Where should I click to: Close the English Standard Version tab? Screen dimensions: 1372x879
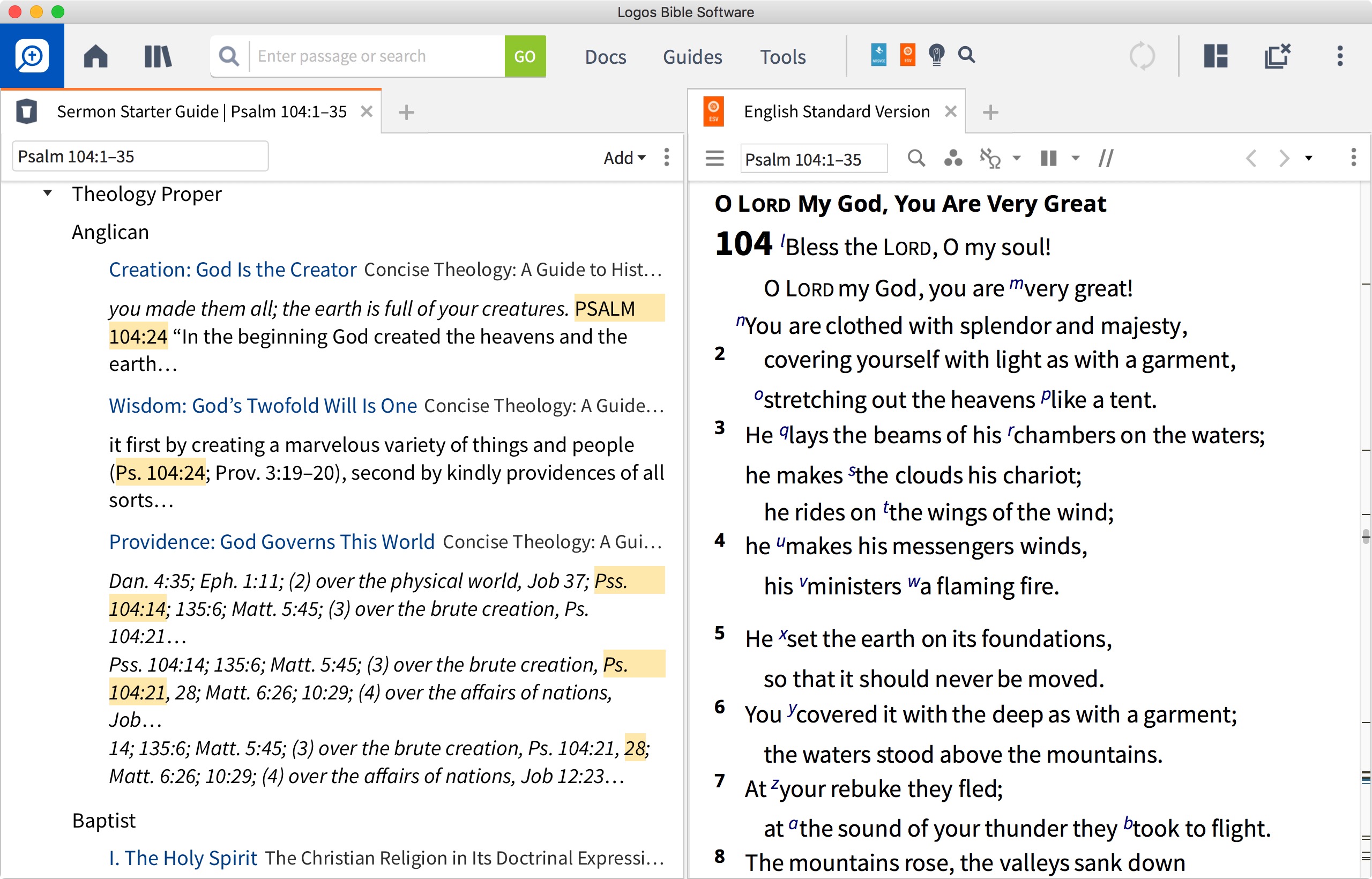950,111
